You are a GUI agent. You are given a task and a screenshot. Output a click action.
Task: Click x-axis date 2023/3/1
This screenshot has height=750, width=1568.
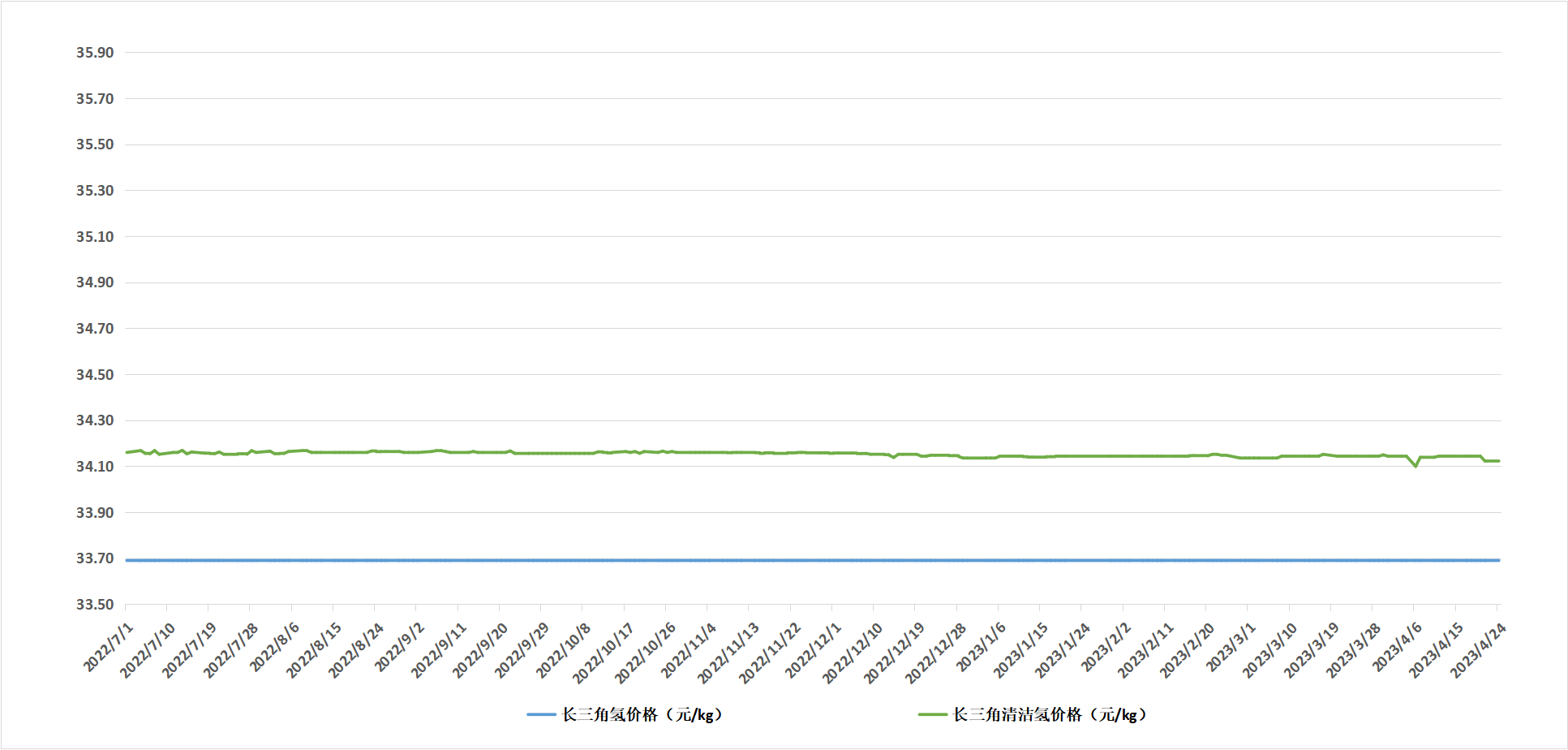pos(1231,648)
